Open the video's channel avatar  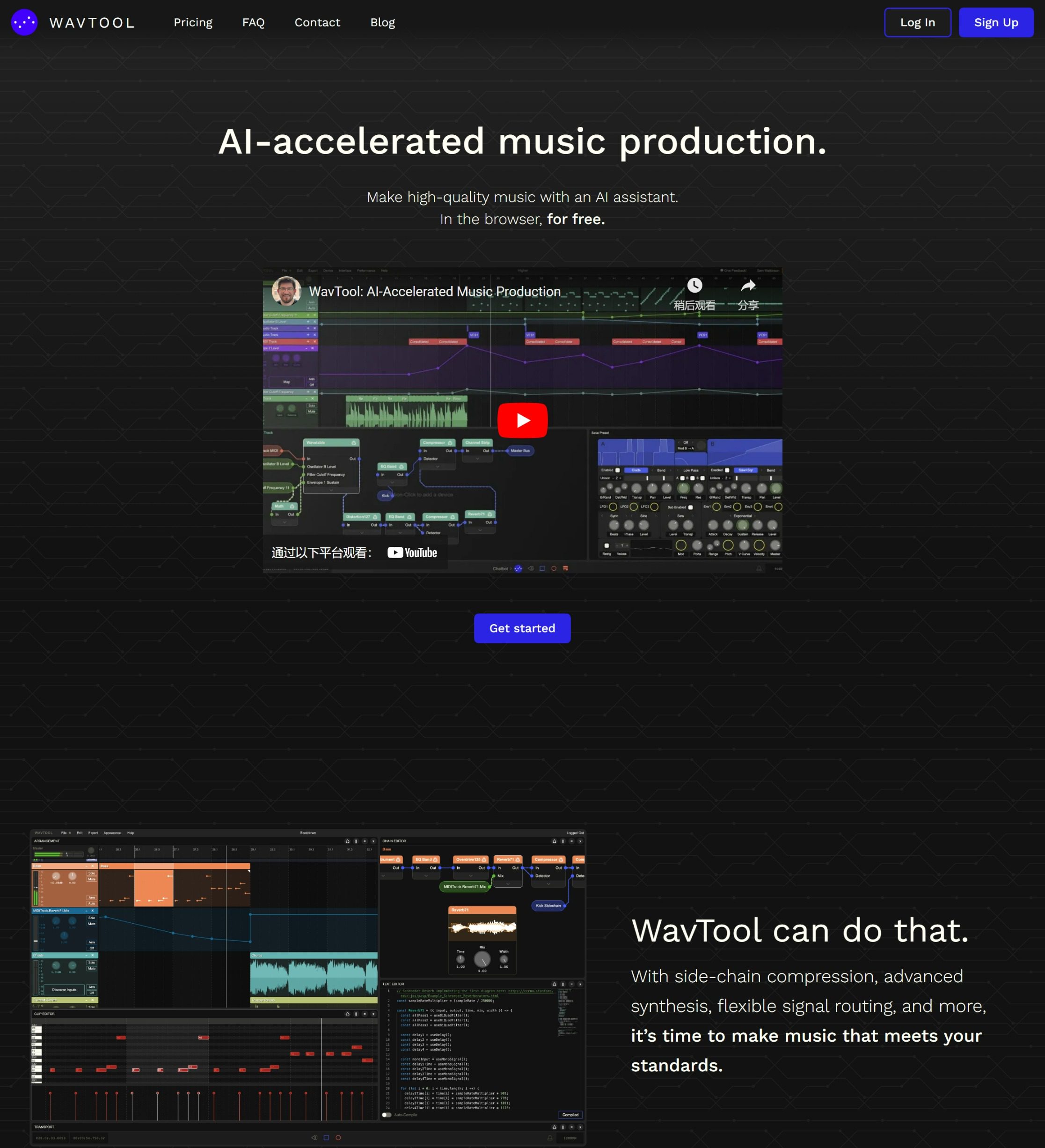tap(286, 291)
